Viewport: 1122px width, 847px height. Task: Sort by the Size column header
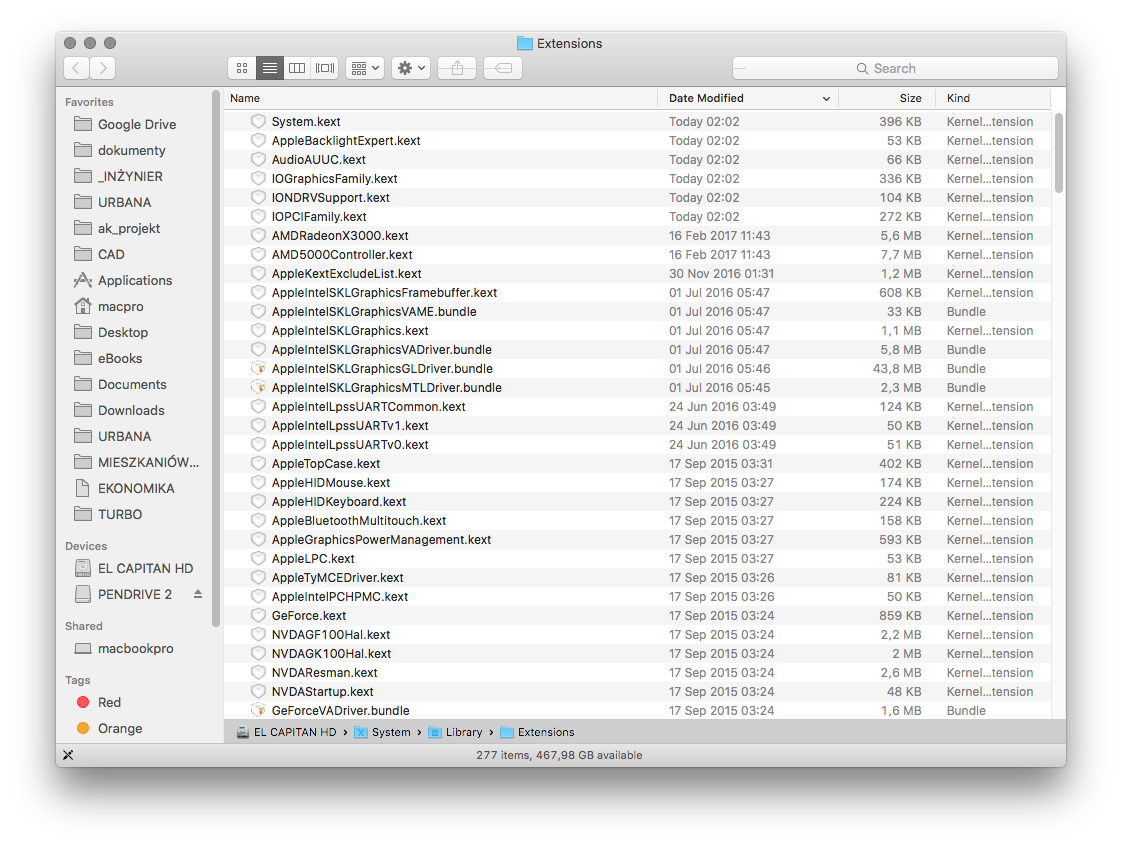click(x=887, y=98)
